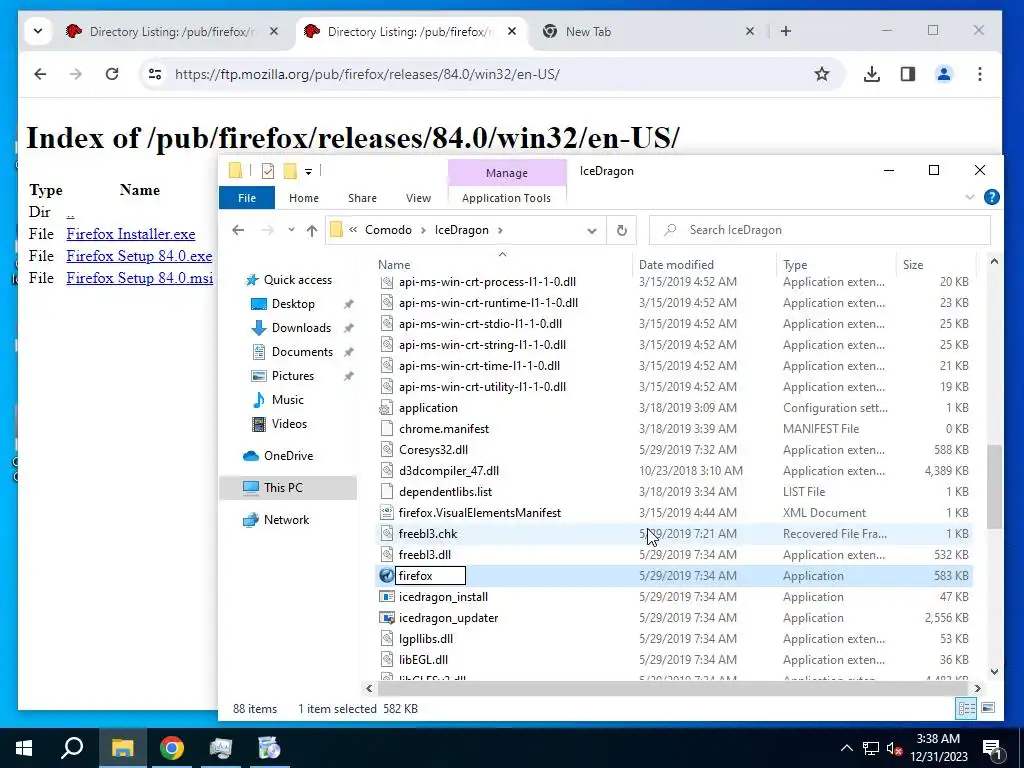Image resolution: width=1024 pixels, height=768 pixels.
Task: Close the New Tab tab
Action: pyautogui.click(x=750, y=31)
